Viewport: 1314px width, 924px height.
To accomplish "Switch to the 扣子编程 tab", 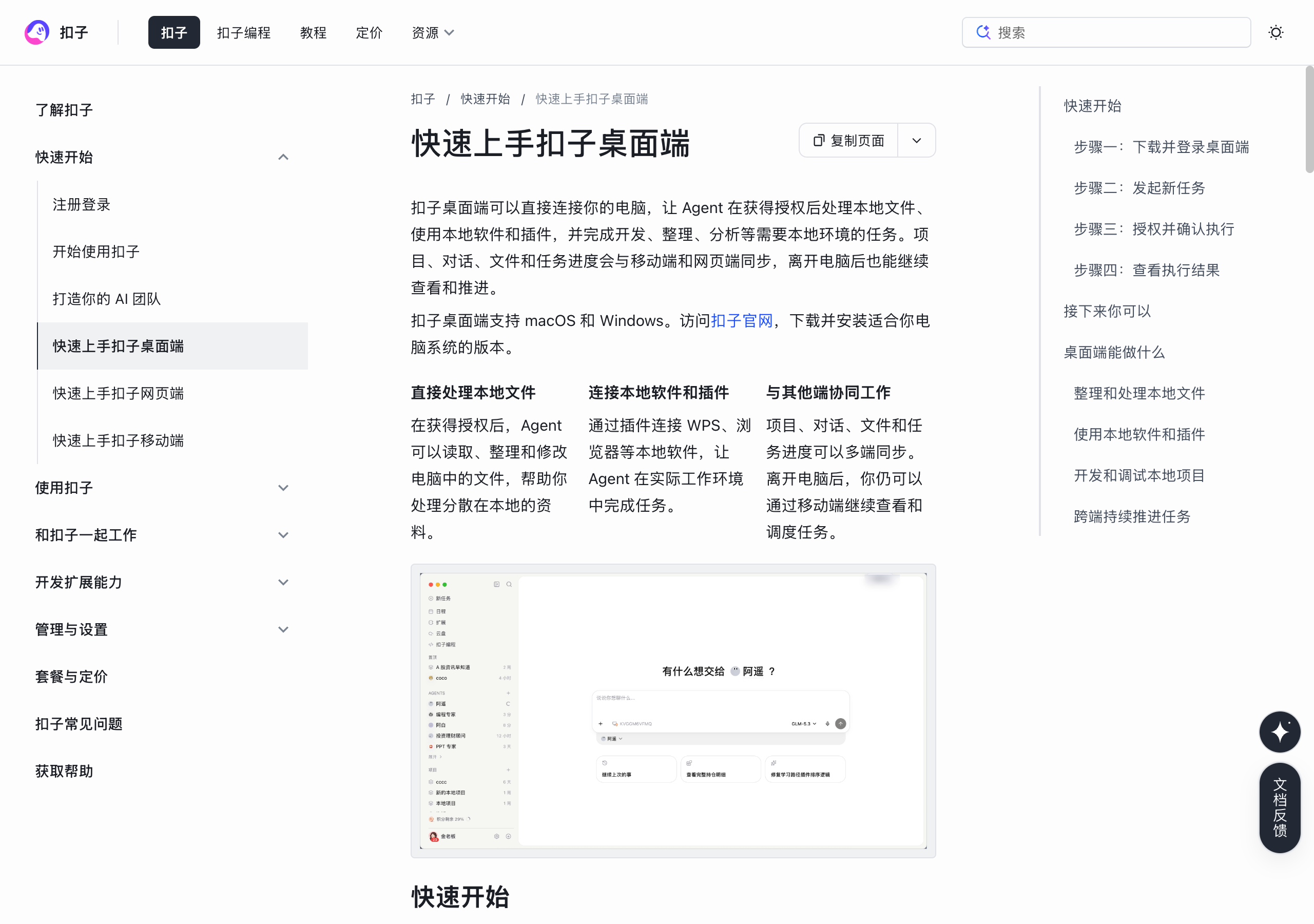I will (244, 33).
